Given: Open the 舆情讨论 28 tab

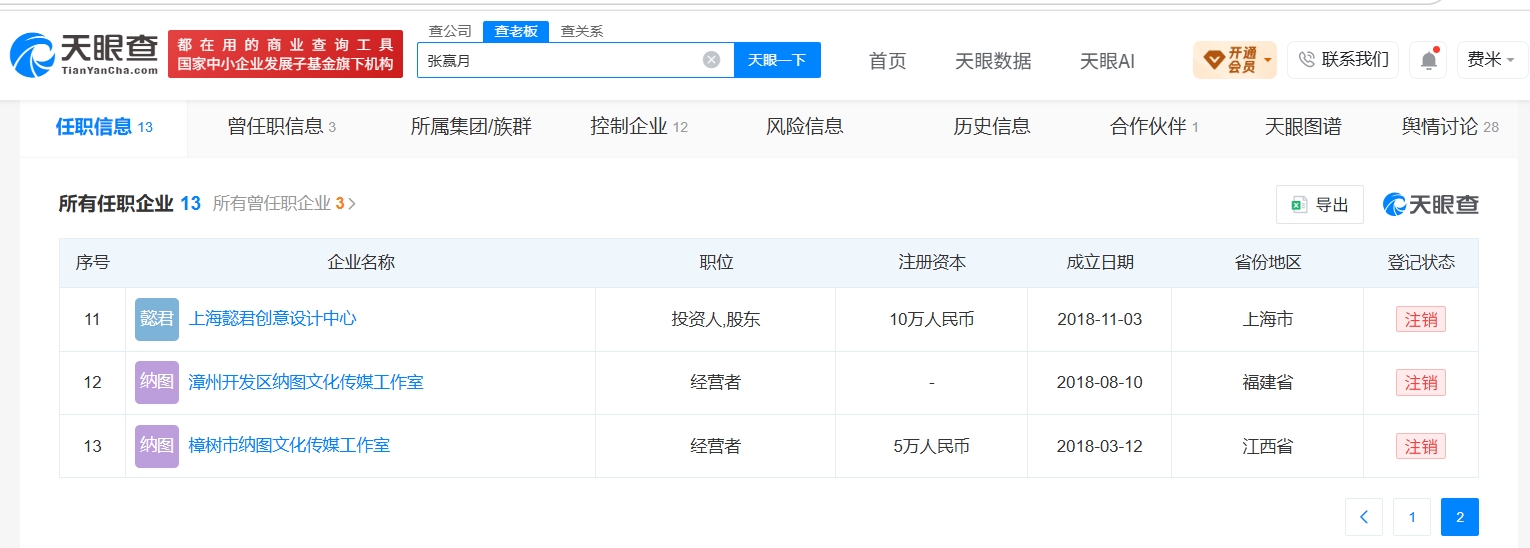Looking at the screenshot, I should [x=1450, y=127].
